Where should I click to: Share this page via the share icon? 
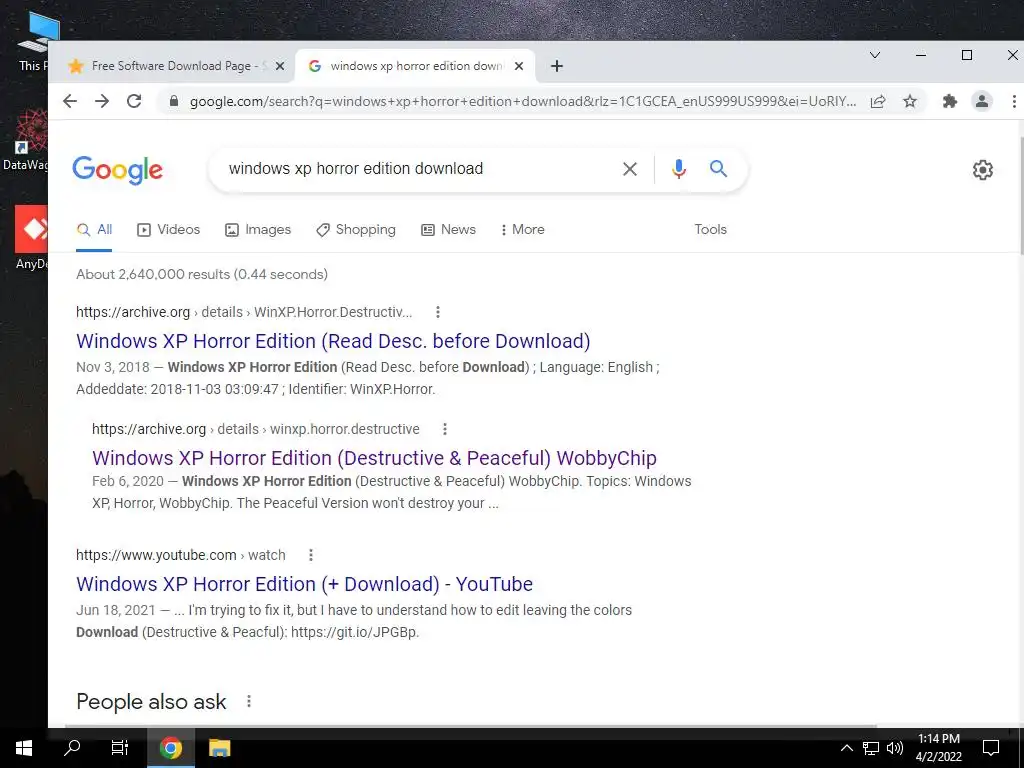pos(878,101)
